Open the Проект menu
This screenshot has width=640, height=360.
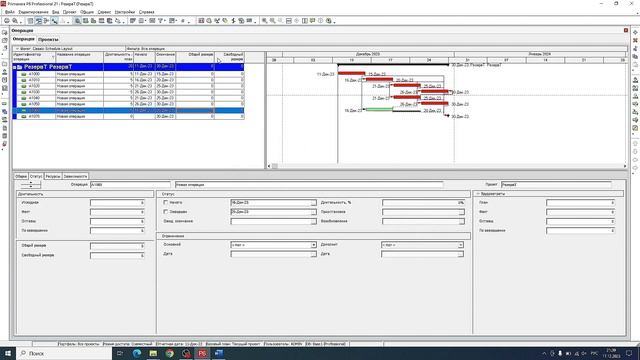pyautogui.click(x=69, y=12)
